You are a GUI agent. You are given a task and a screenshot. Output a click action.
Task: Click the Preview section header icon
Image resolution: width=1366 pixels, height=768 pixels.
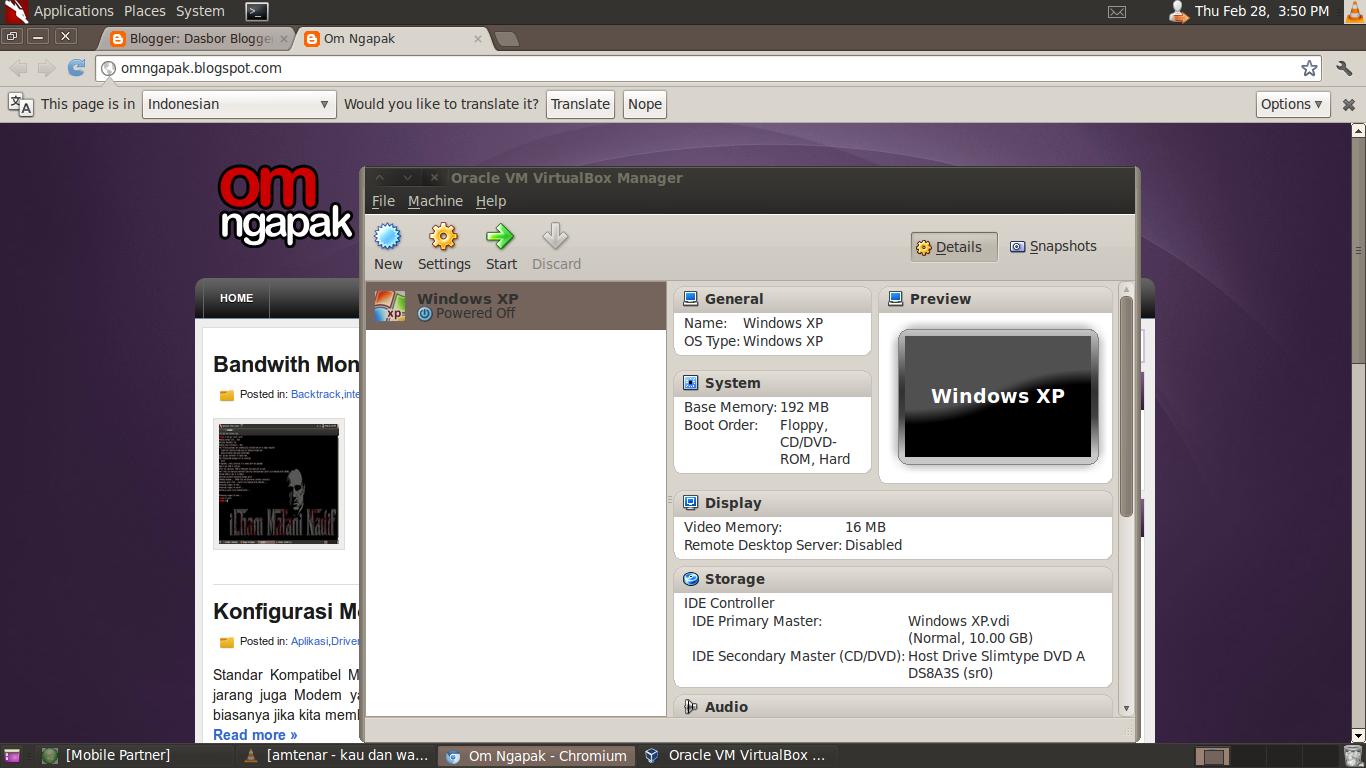point(895,299)
